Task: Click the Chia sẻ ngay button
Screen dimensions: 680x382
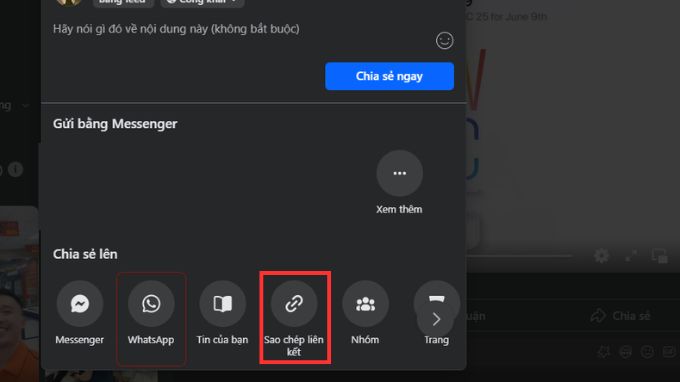Action: coord(389,76)
